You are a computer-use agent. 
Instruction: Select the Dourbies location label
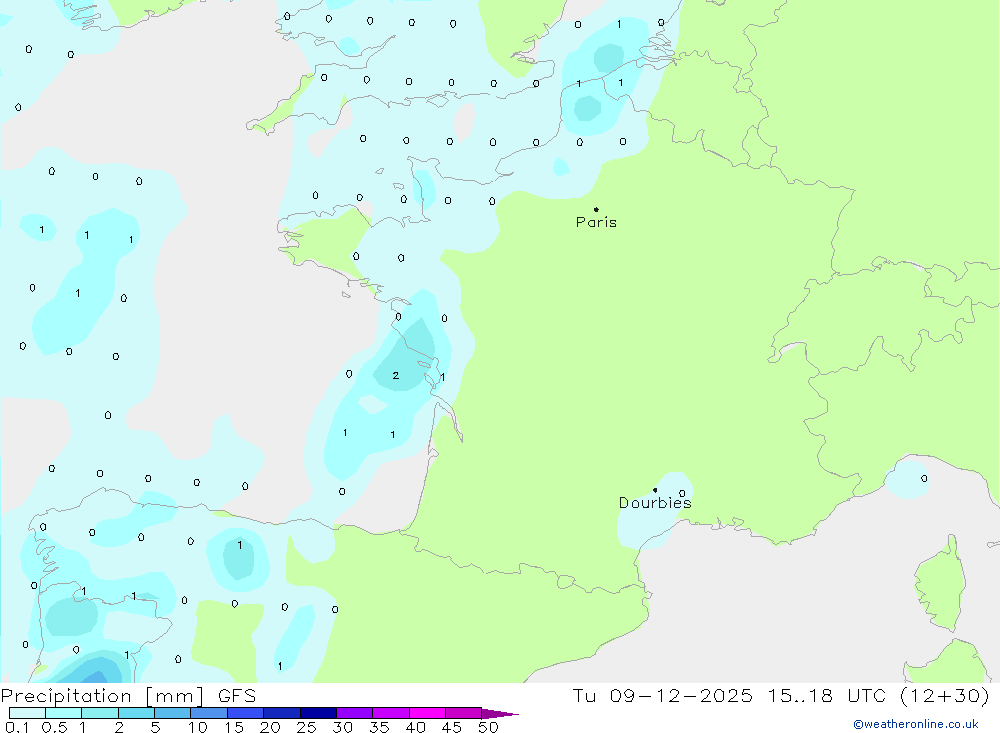655,503
